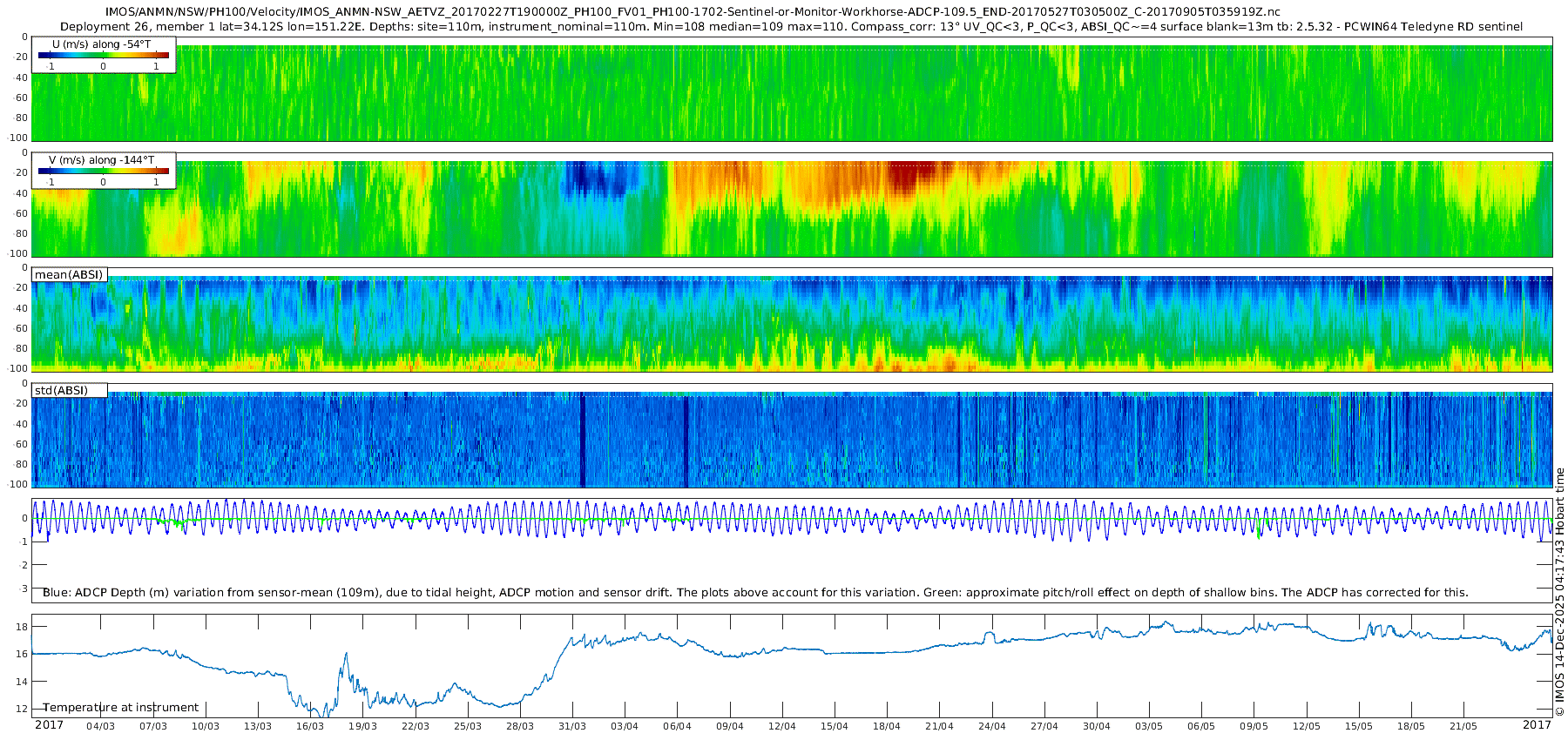Click the 09/05 date tick label
Image resolution: width=1568 pixels, height=740 pixels.
[x=1254, y=726]
